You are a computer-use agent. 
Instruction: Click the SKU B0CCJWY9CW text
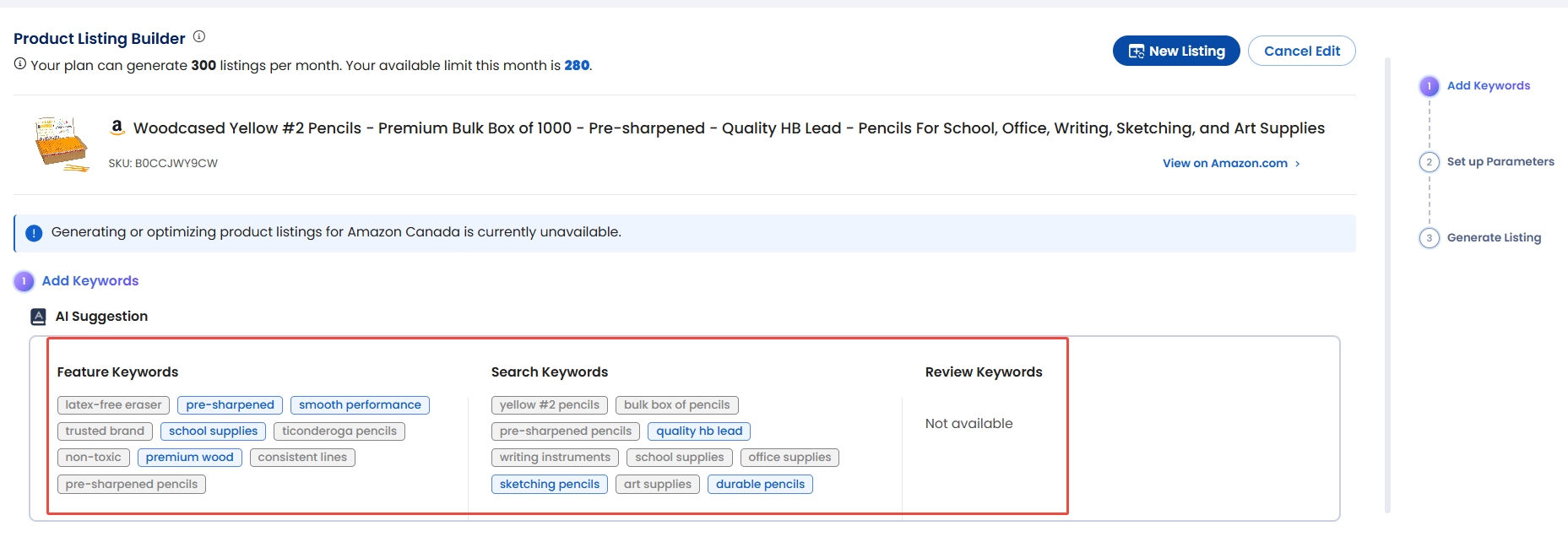coord(163,164)
